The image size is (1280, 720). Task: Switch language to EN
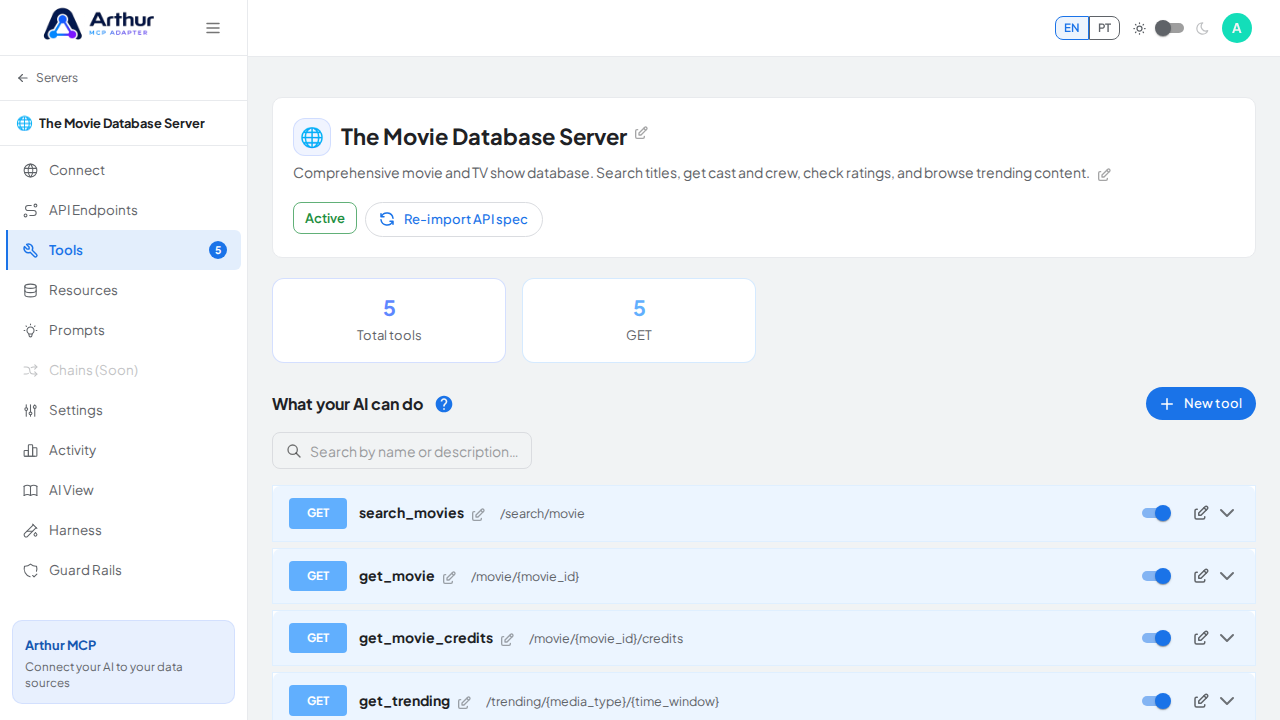pyautogui.click(x=1072, y=28)
